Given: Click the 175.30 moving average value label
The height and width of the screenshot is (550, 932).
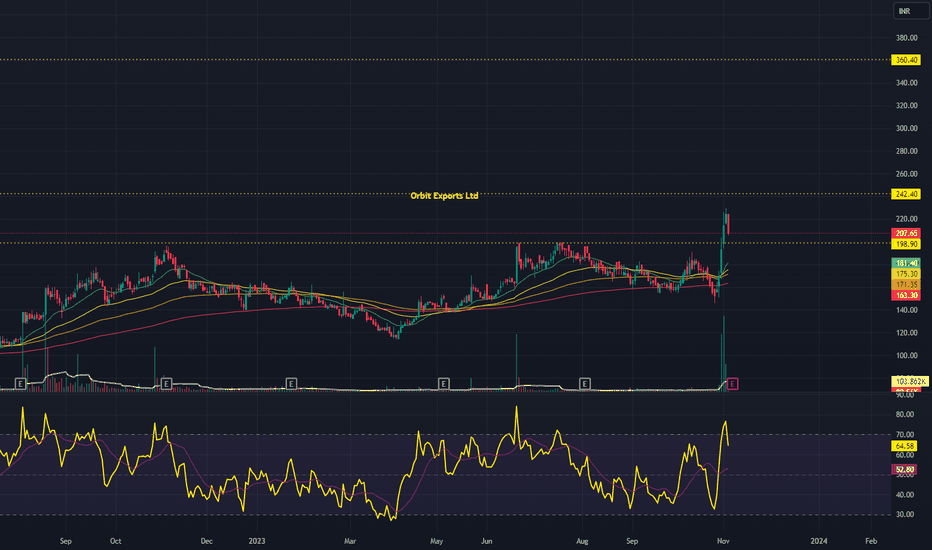Looking at the screenshot, I should [906, 274].
